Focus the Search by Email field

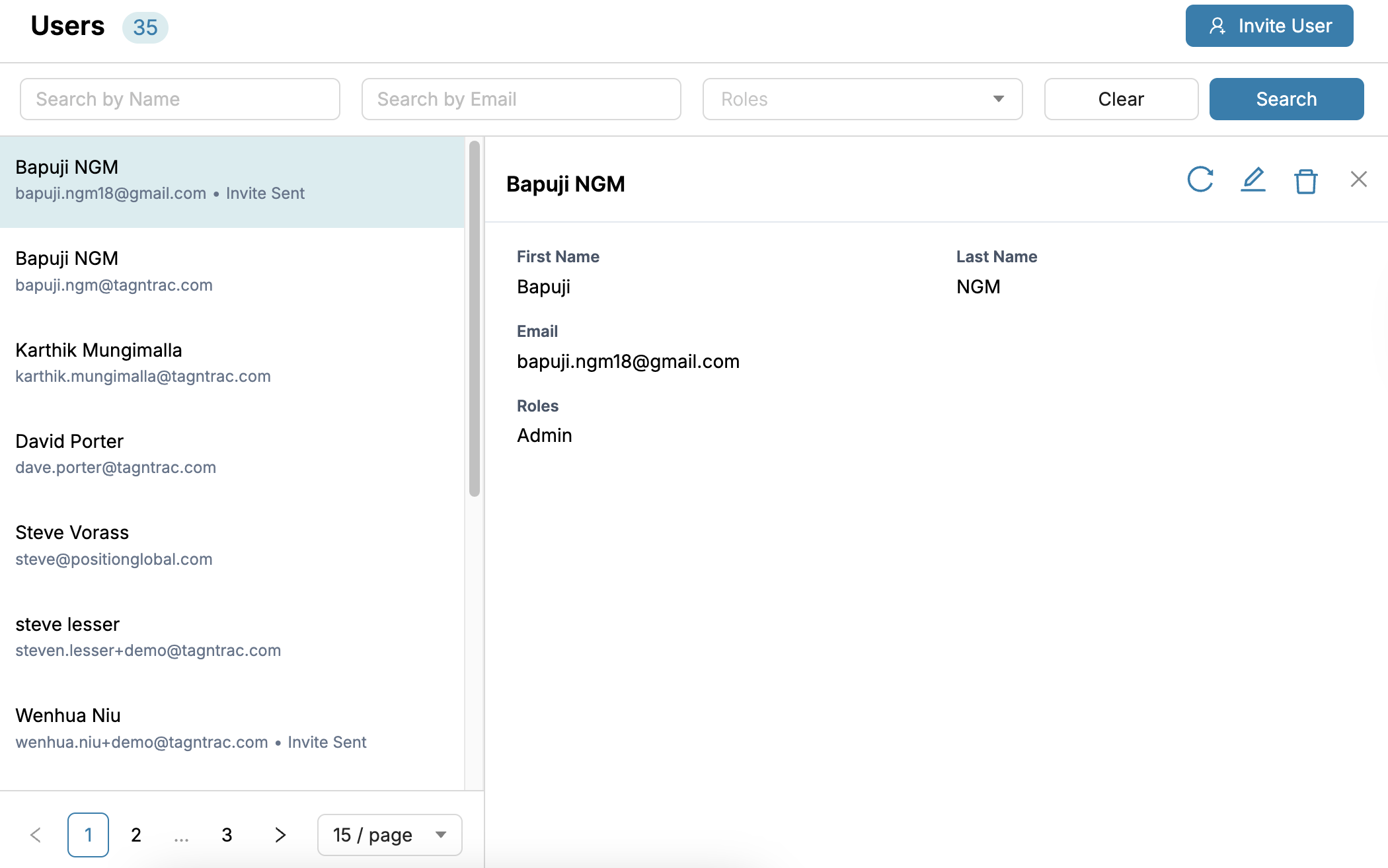pos(521,99)
